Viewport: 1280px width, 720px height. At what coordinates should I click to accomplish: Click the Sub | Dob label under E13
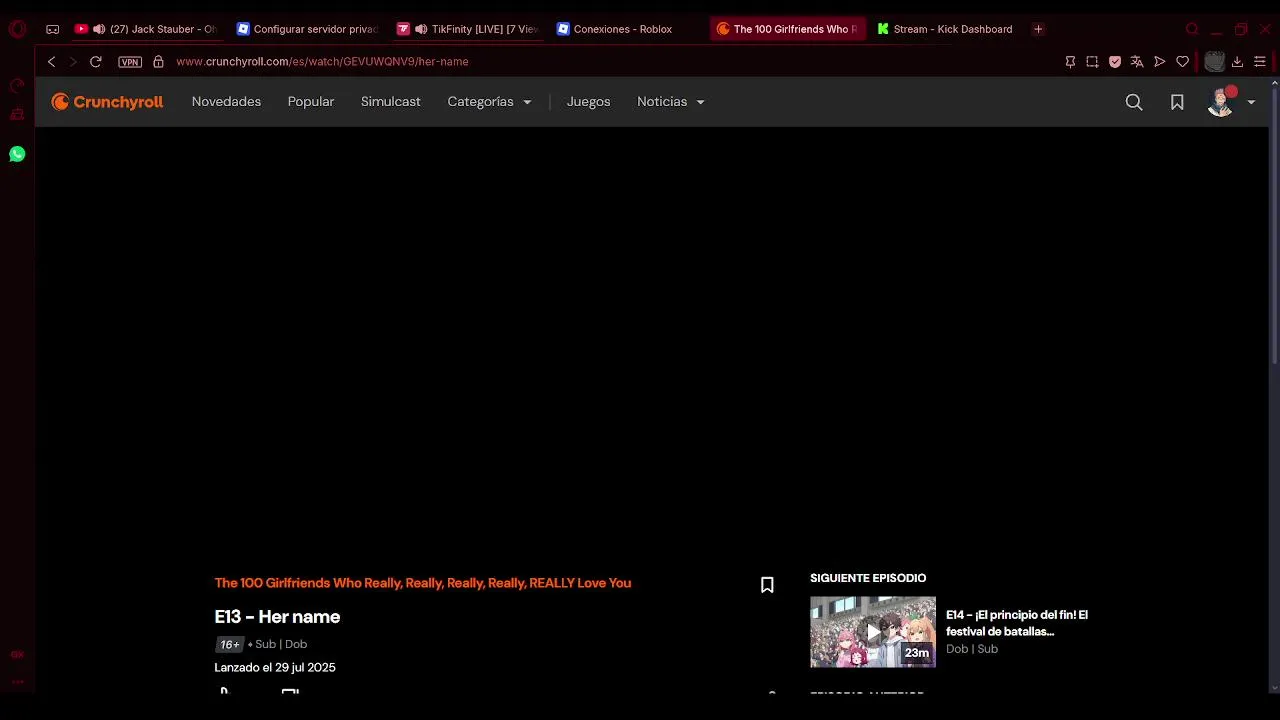281,645
